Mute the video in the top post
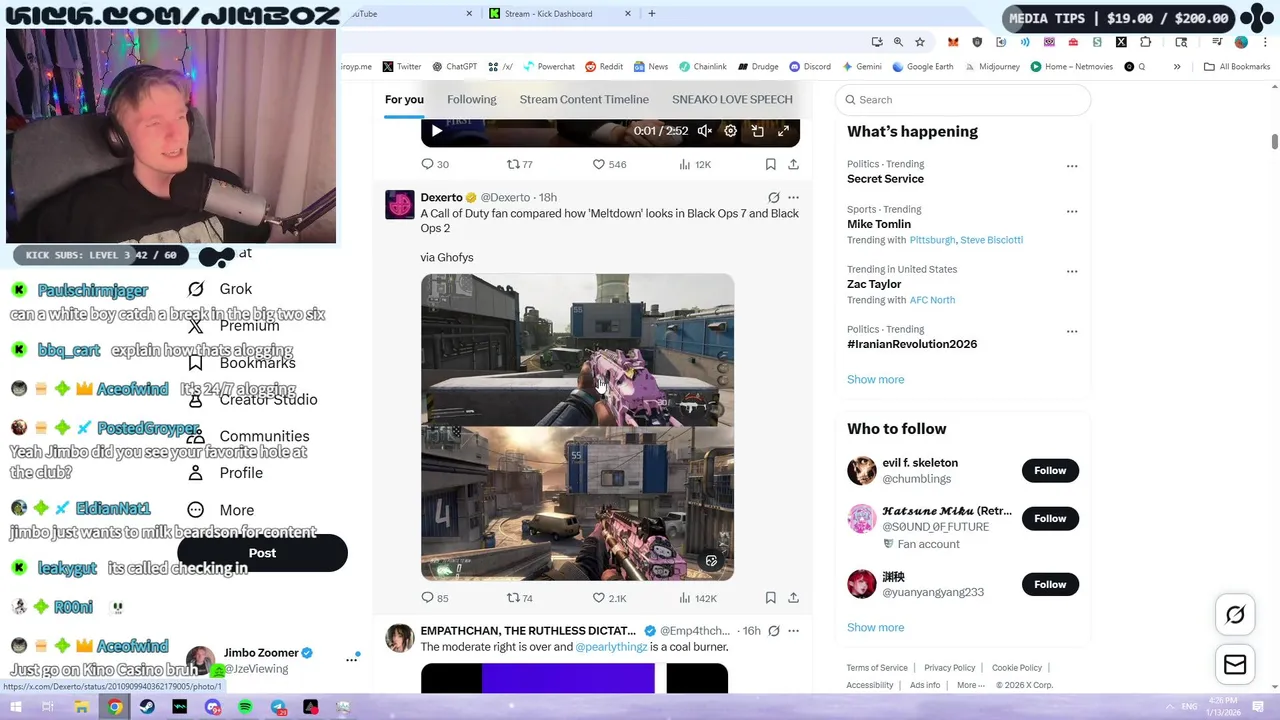1280x720 pixels. [x=705, y=131]
